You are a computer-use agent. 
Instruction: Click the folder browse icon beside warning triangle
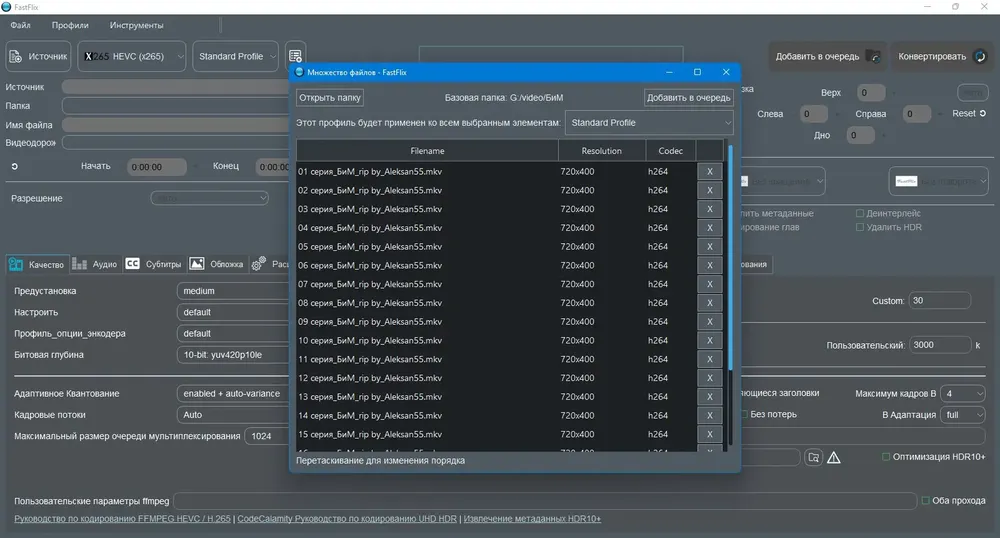[x=813, y=457]
